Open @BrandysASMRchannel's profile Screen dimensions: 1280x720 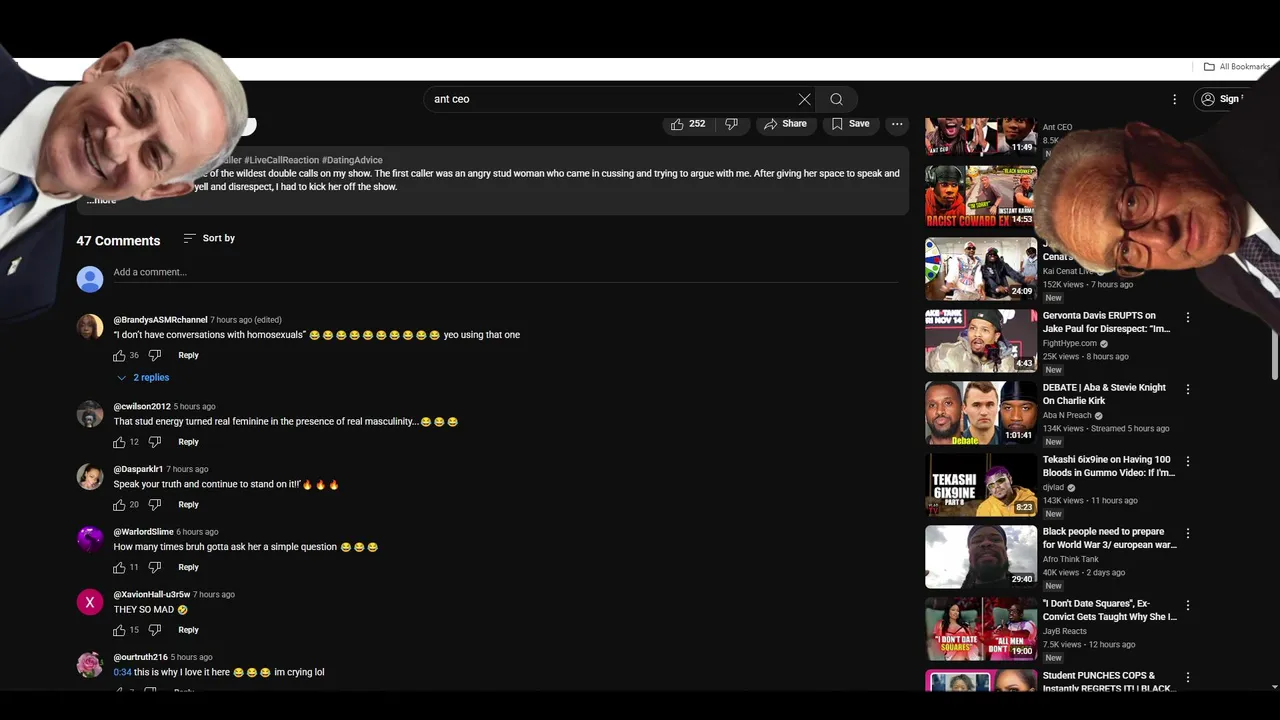pyautogui.click(x=160, y=320)
